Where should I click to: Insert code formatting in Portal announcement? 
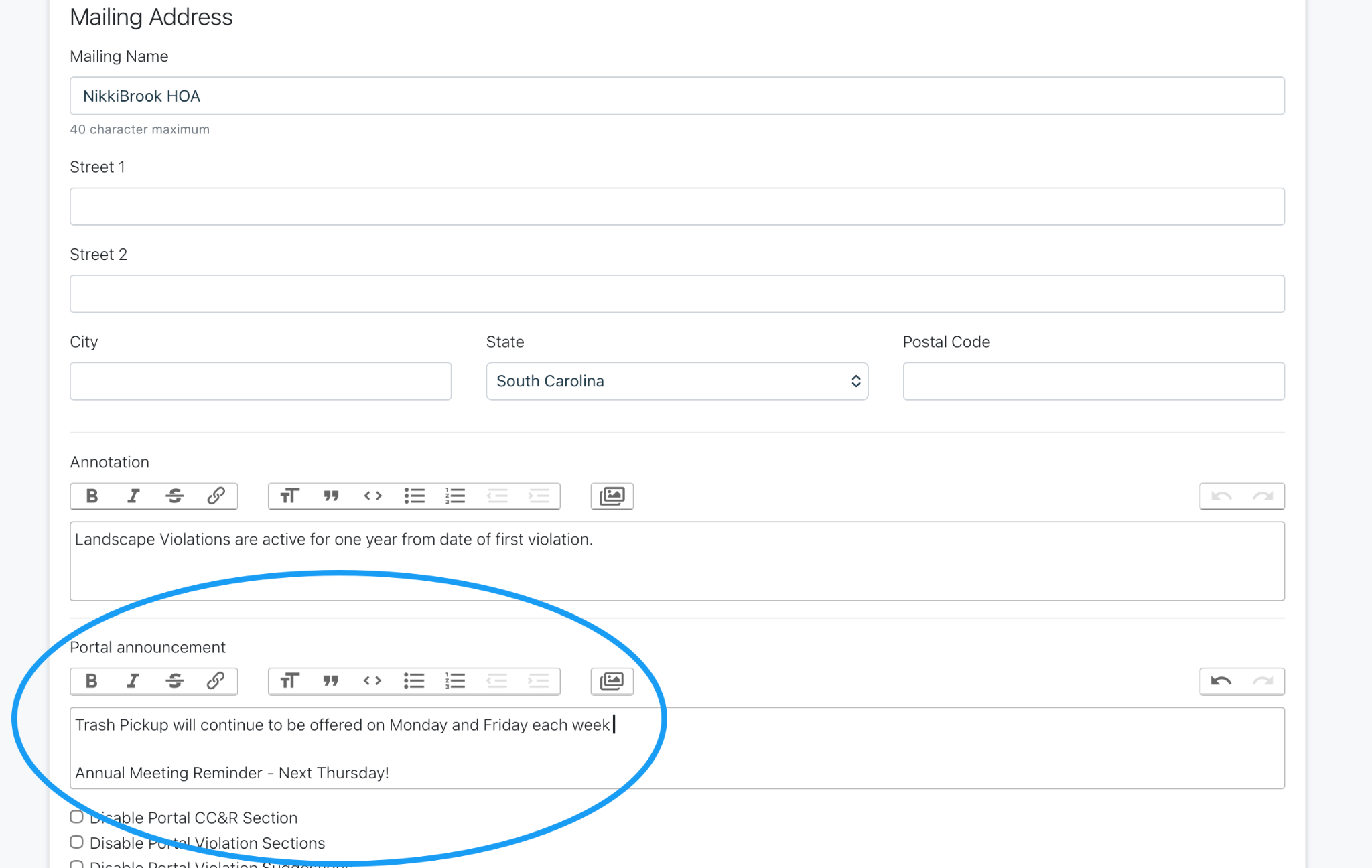(372, 681)
